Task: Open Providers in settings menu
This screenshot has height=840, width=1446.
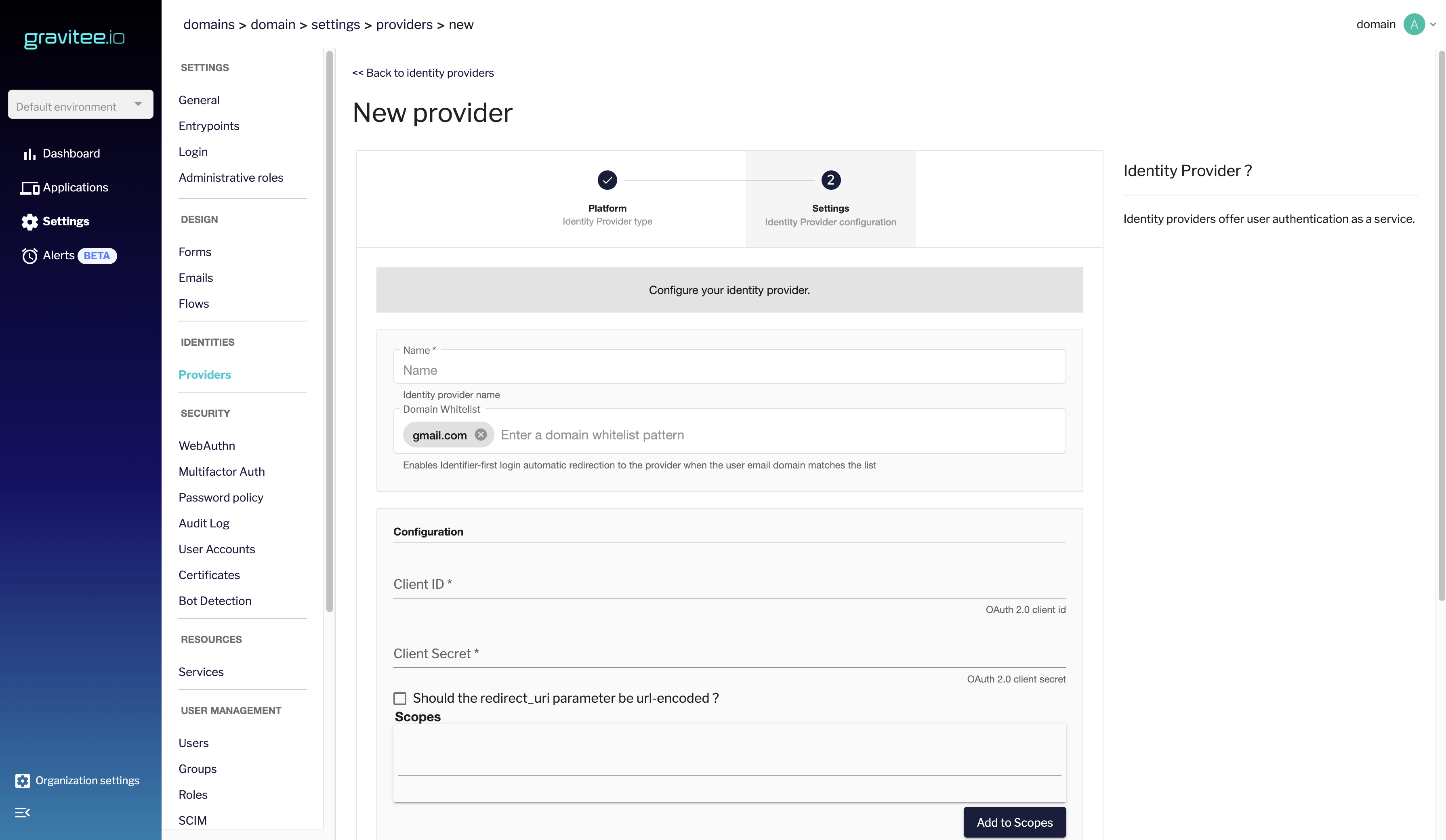Action: coord(204,375)
